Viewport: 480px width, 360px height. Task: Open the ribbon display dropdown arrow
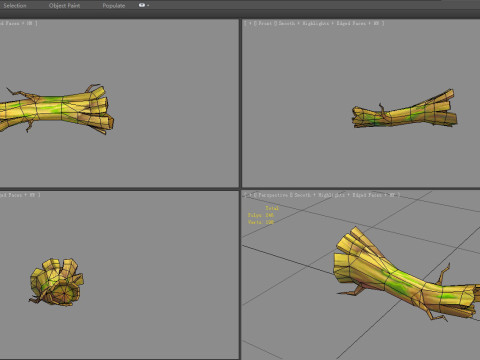(x=148, y=5)
